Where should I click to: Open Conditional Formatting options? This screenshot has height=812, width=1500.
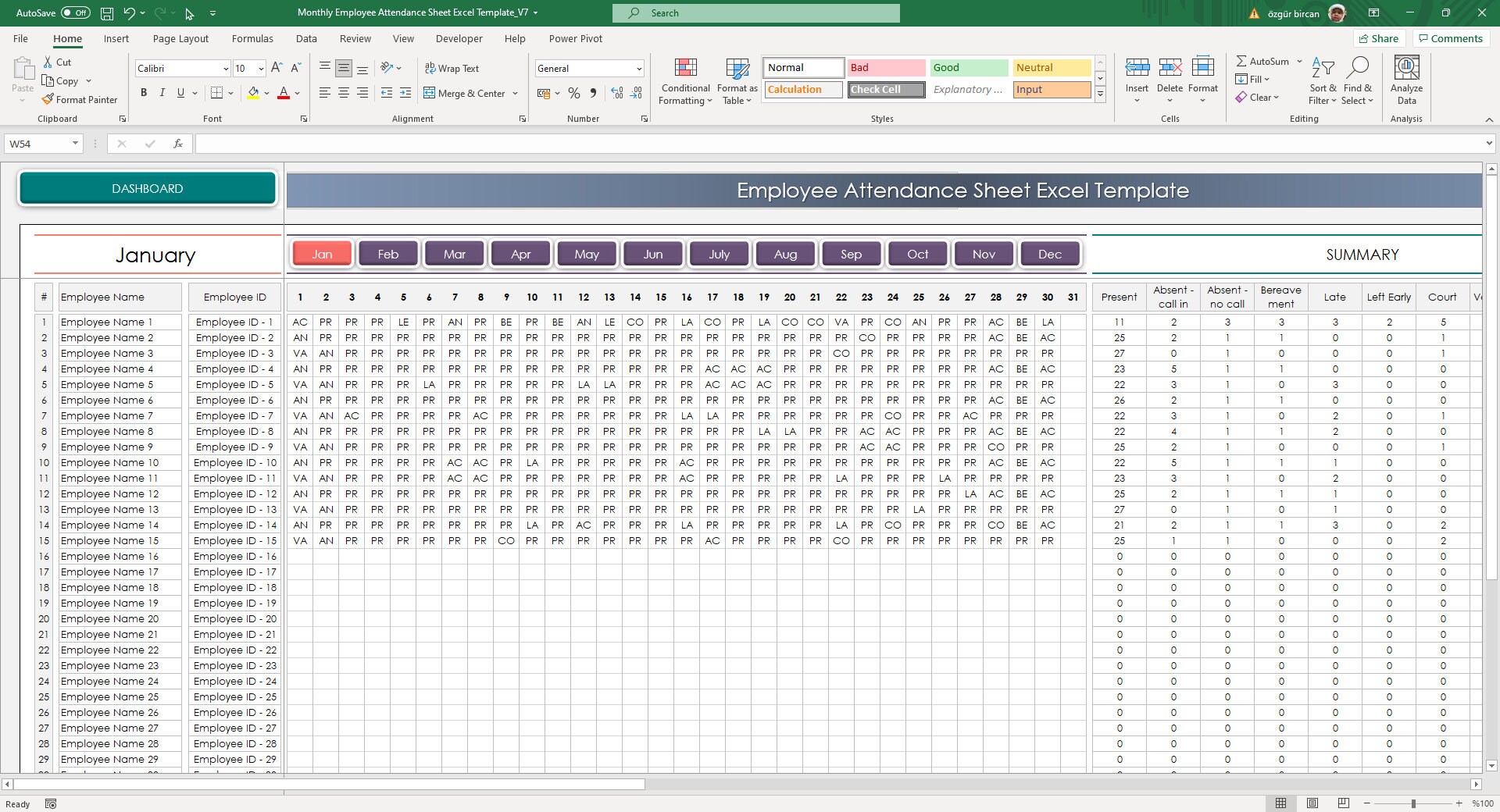tap(685, 81)
